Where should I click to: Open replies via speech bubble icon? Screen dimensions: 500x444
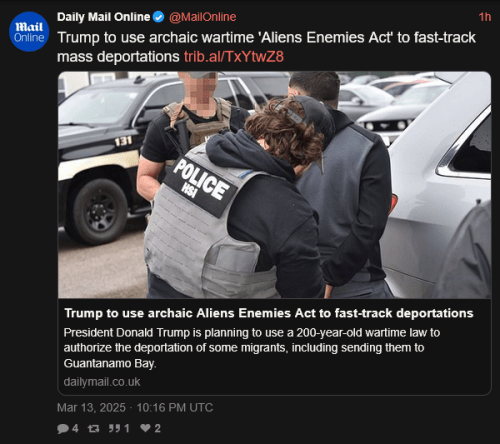coord(63,428)
